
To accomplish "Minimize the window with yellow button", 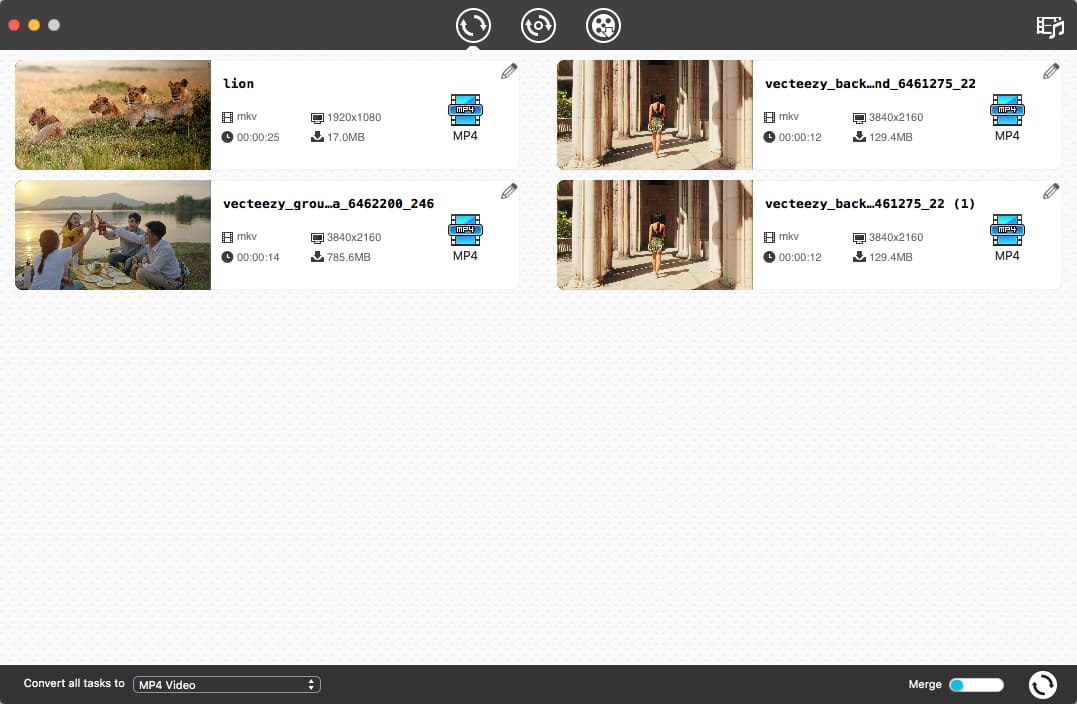I will pos(34,25).
